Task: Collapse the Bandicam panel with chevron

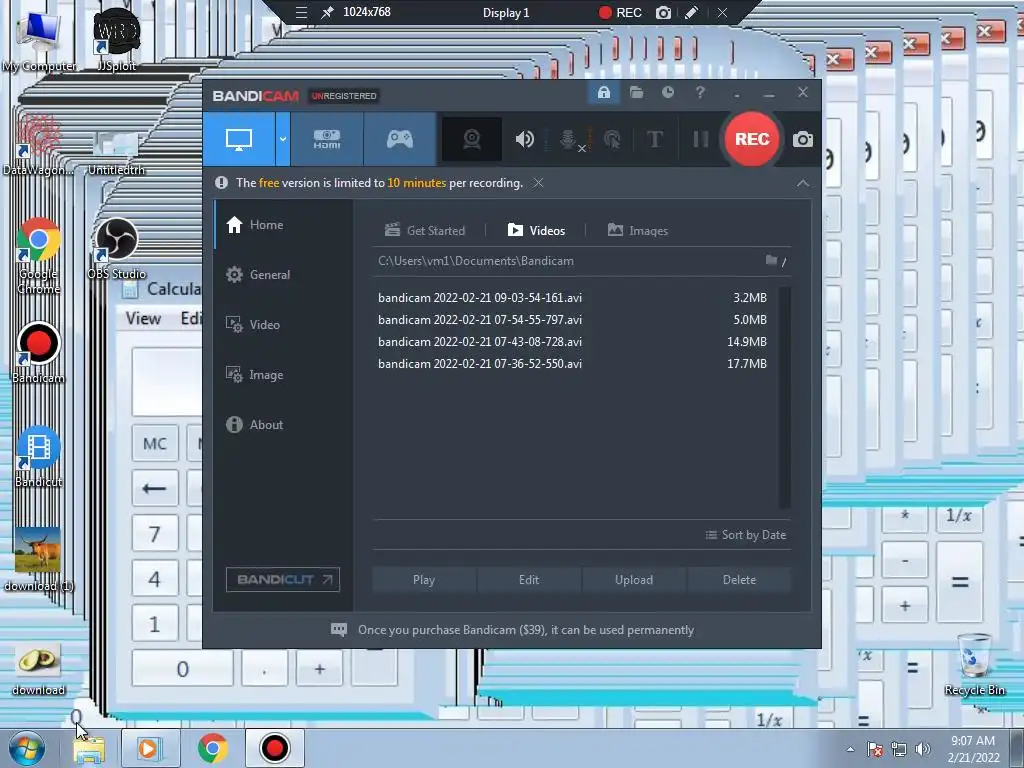Action: point(803,184)
